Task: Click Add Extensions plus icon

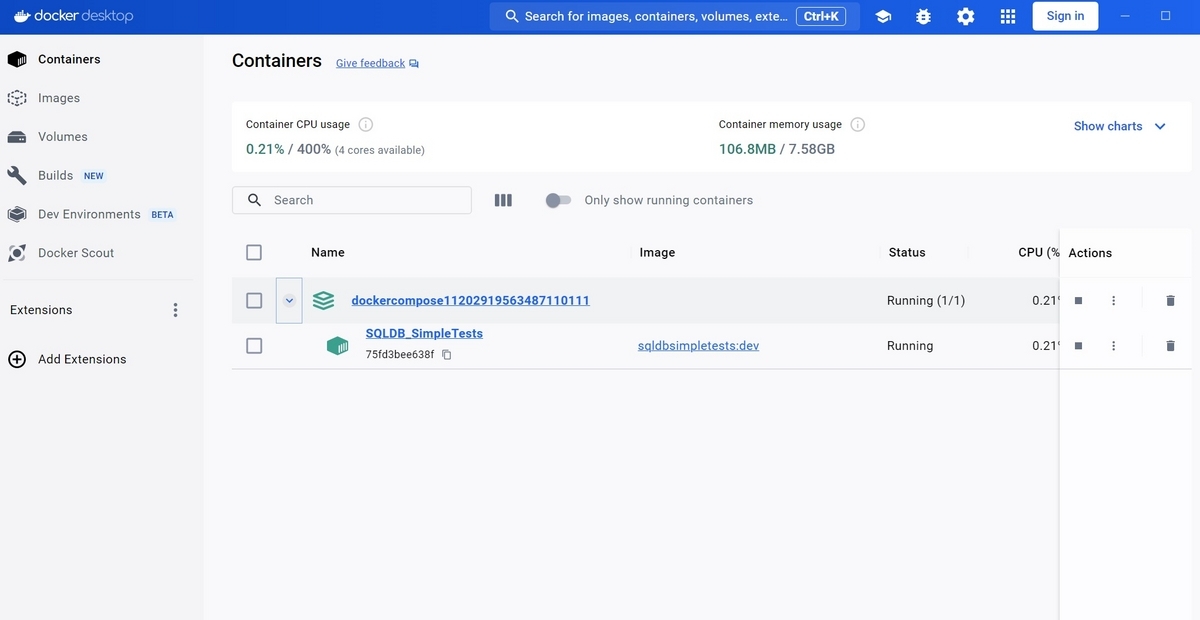Action: pyautogui.click(x=17, y=359)
